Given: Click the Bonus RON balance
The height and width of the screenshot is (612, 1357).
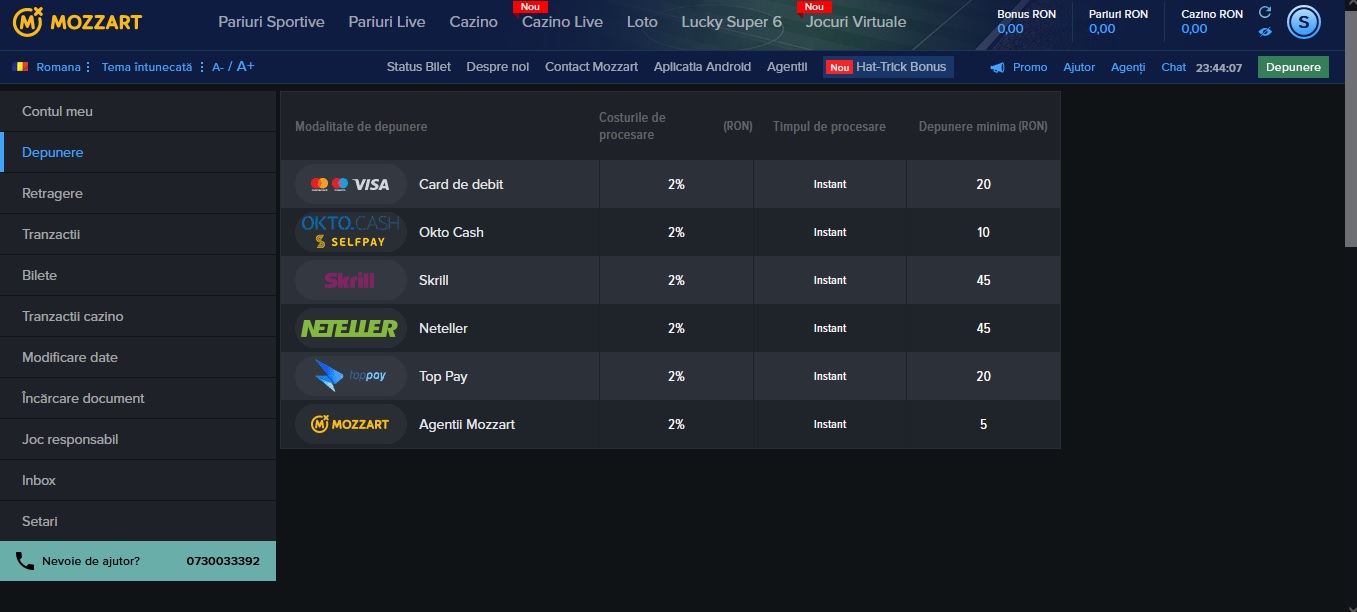Looking at the screenshot, I should point(1028,22).
